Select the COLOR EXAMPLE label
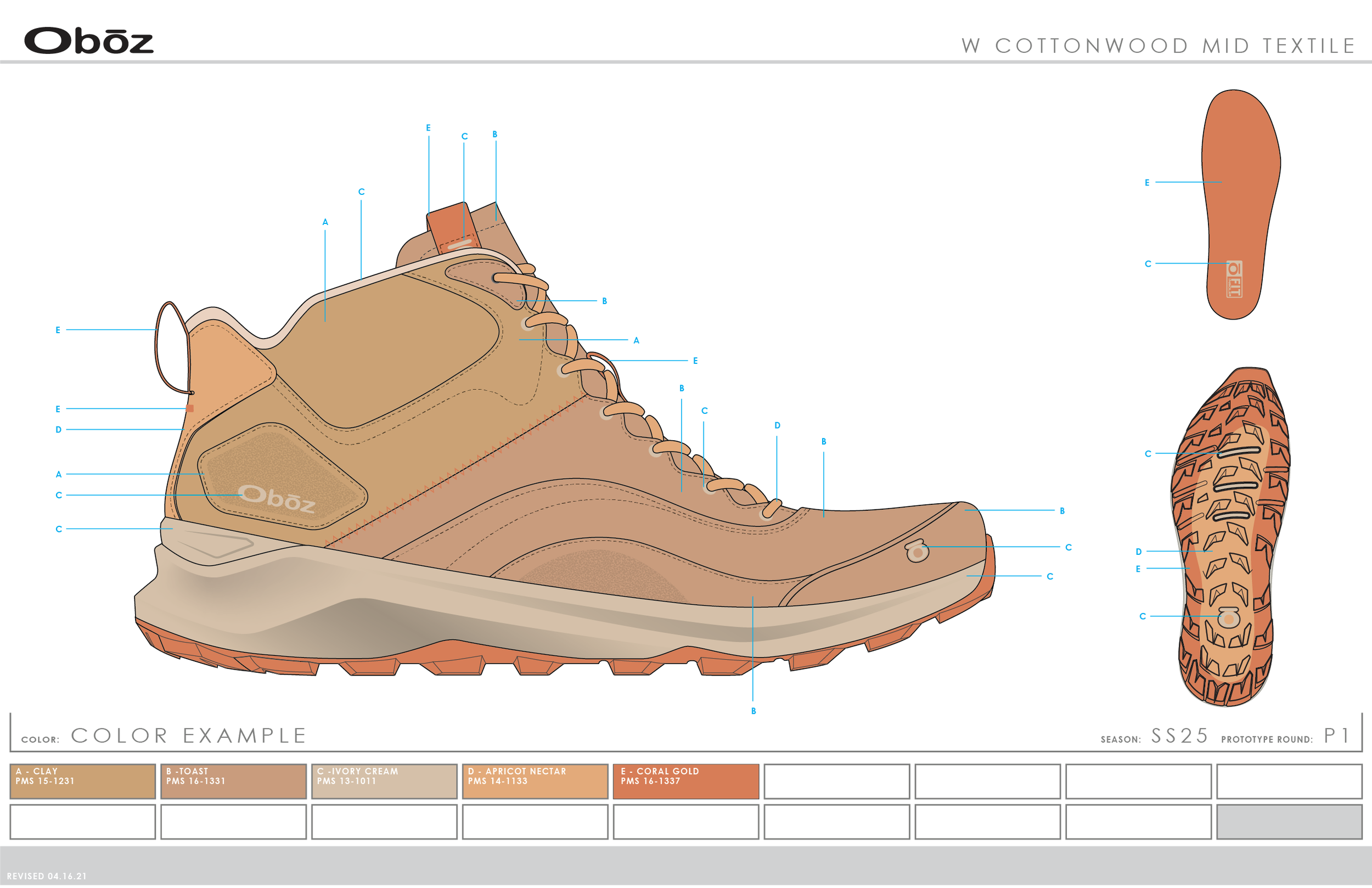 click(x=188, y=736)
